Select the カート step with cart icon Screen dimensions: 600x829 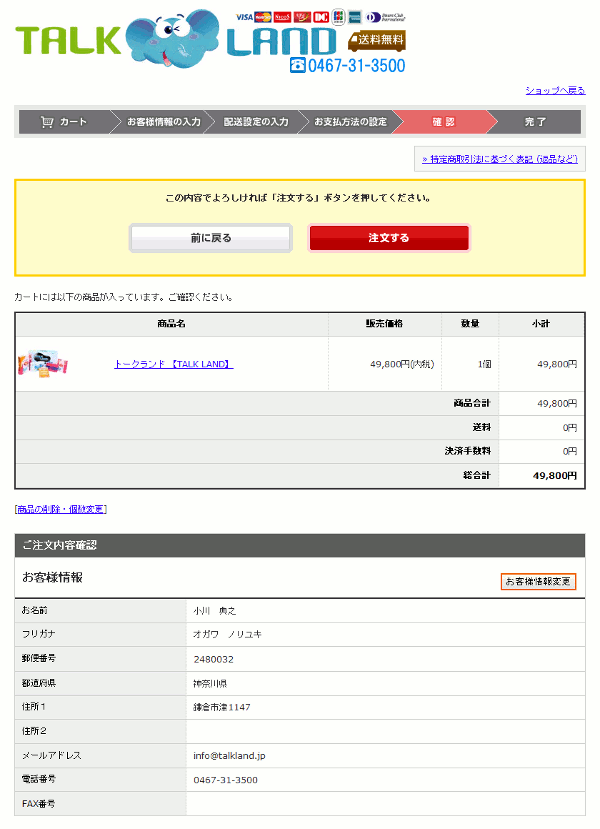[64, 122]
